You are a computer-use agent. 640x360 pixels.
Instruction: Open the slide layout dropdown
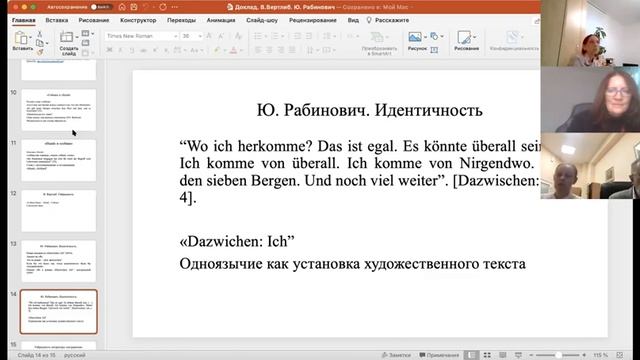[x=87, y=33]
